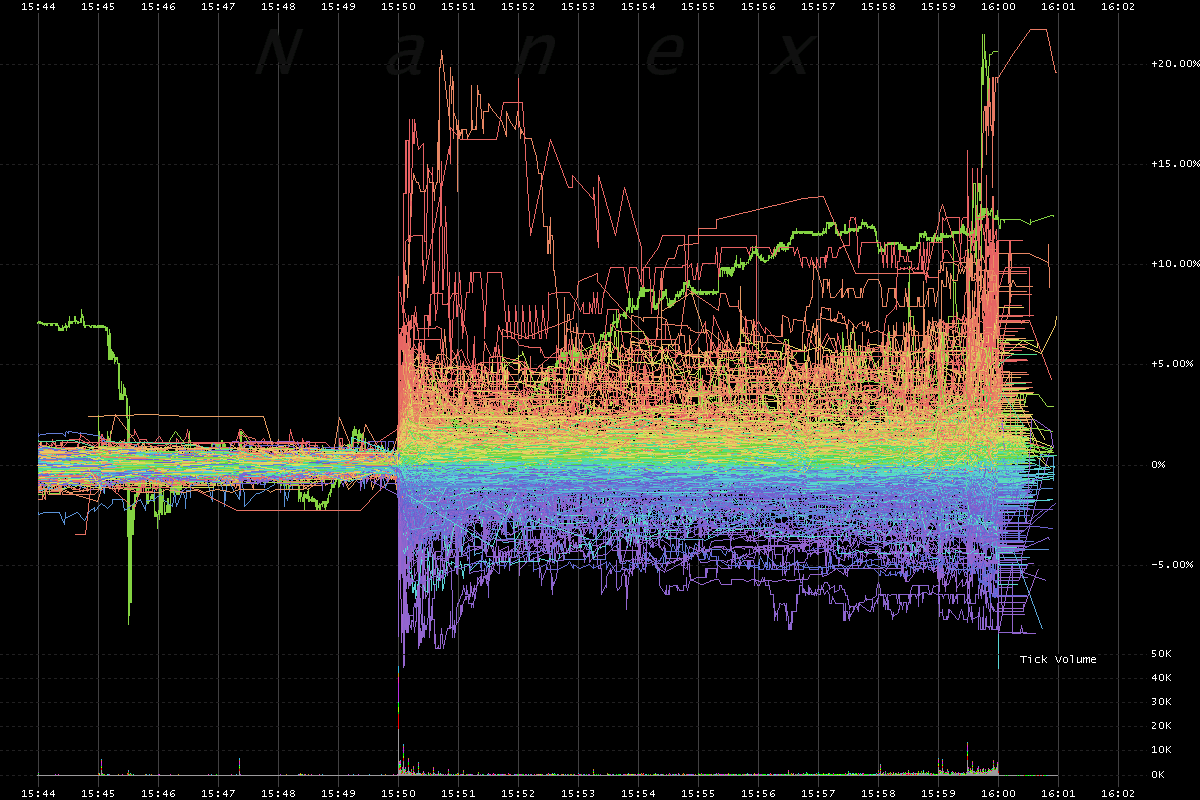The image size is (1200, 800).
Task: Click the 15:52 label on top time axis
Action: 518,6
